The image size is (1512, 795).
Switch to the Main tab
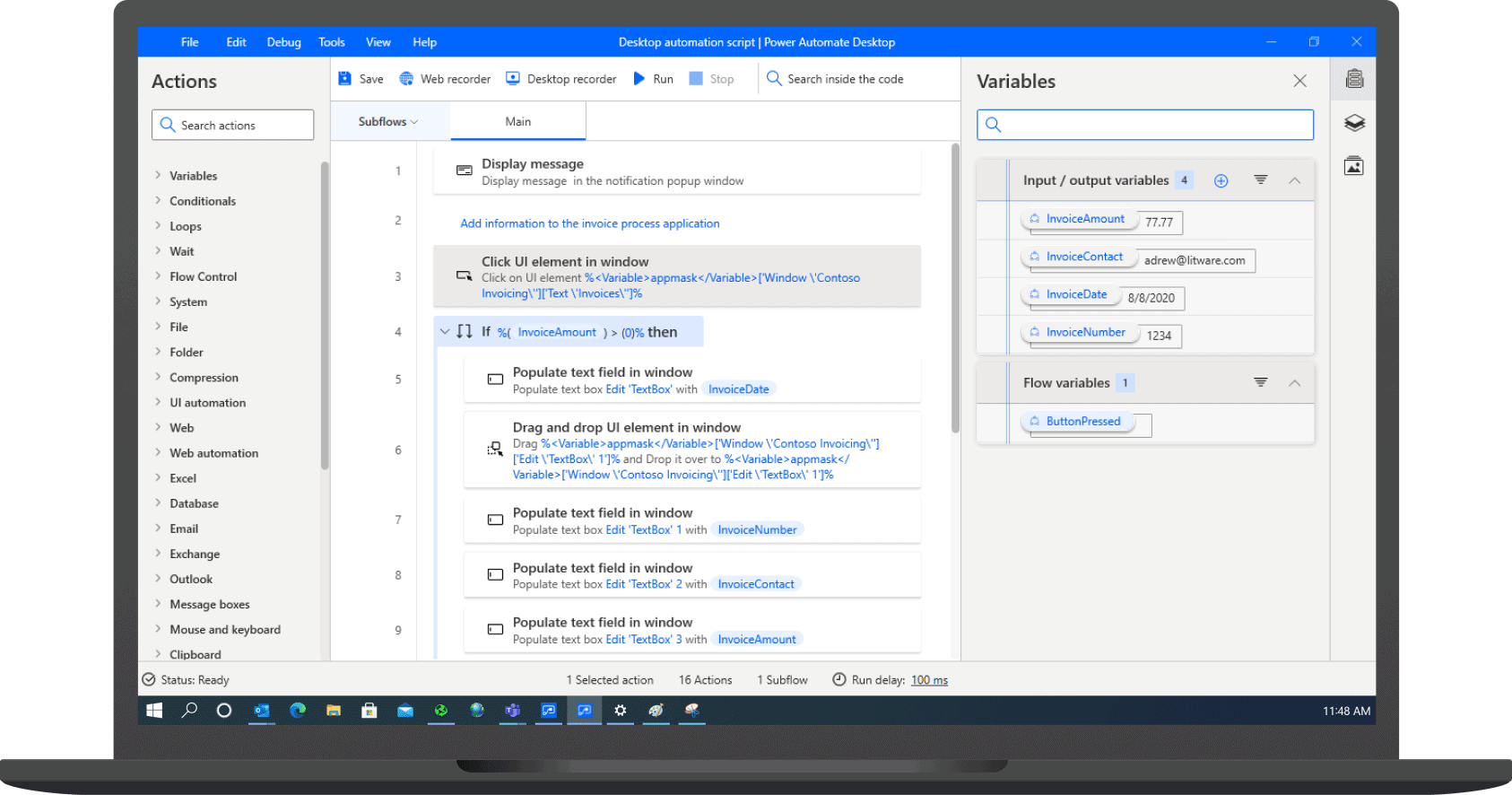517,122
